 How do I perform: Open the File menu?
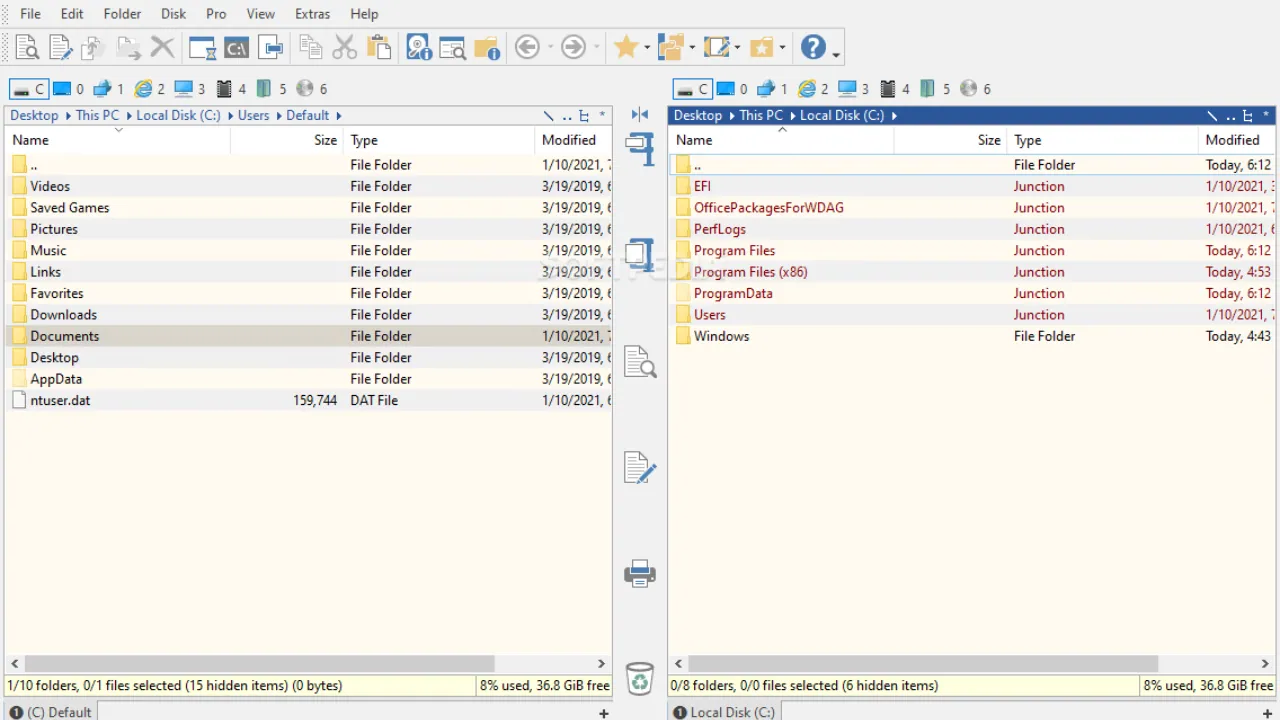point(31,14)
